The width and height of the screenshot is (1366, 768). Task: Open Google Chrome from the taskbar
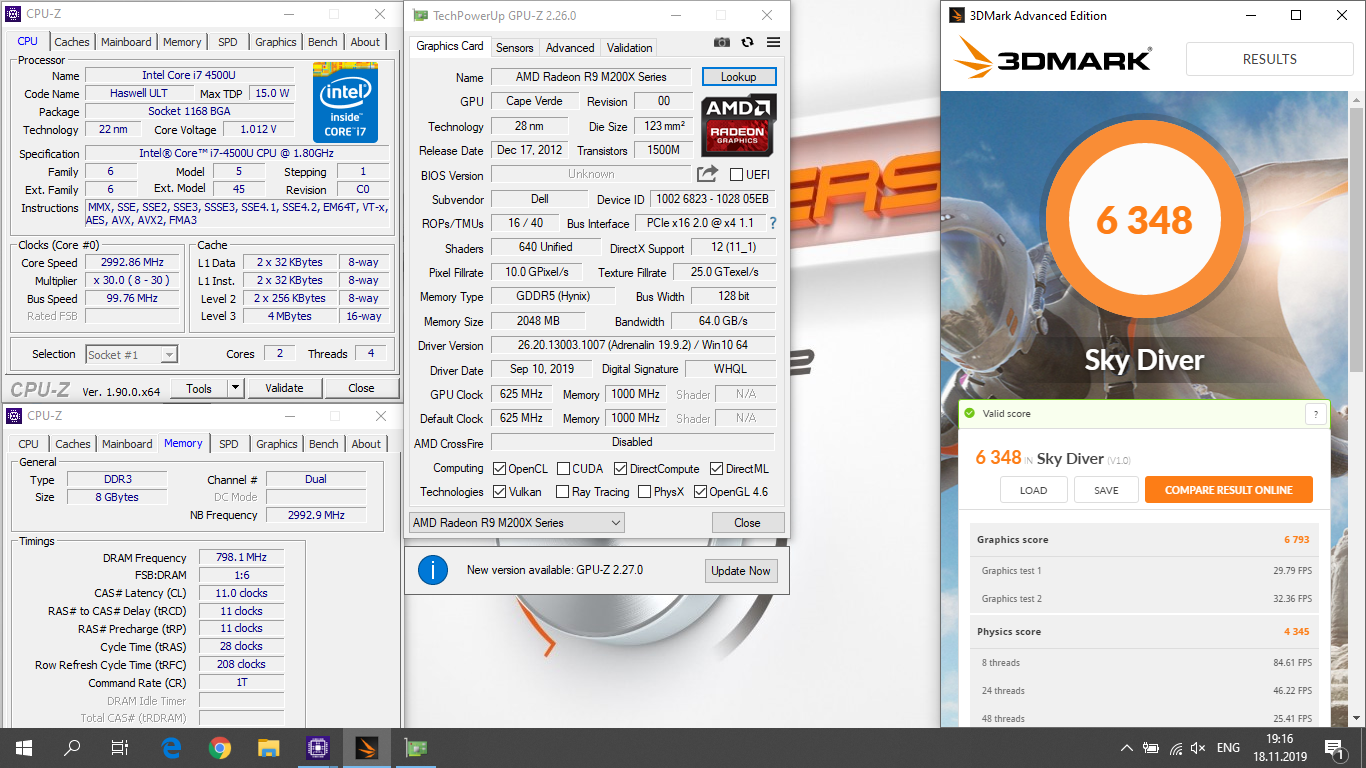220,747
